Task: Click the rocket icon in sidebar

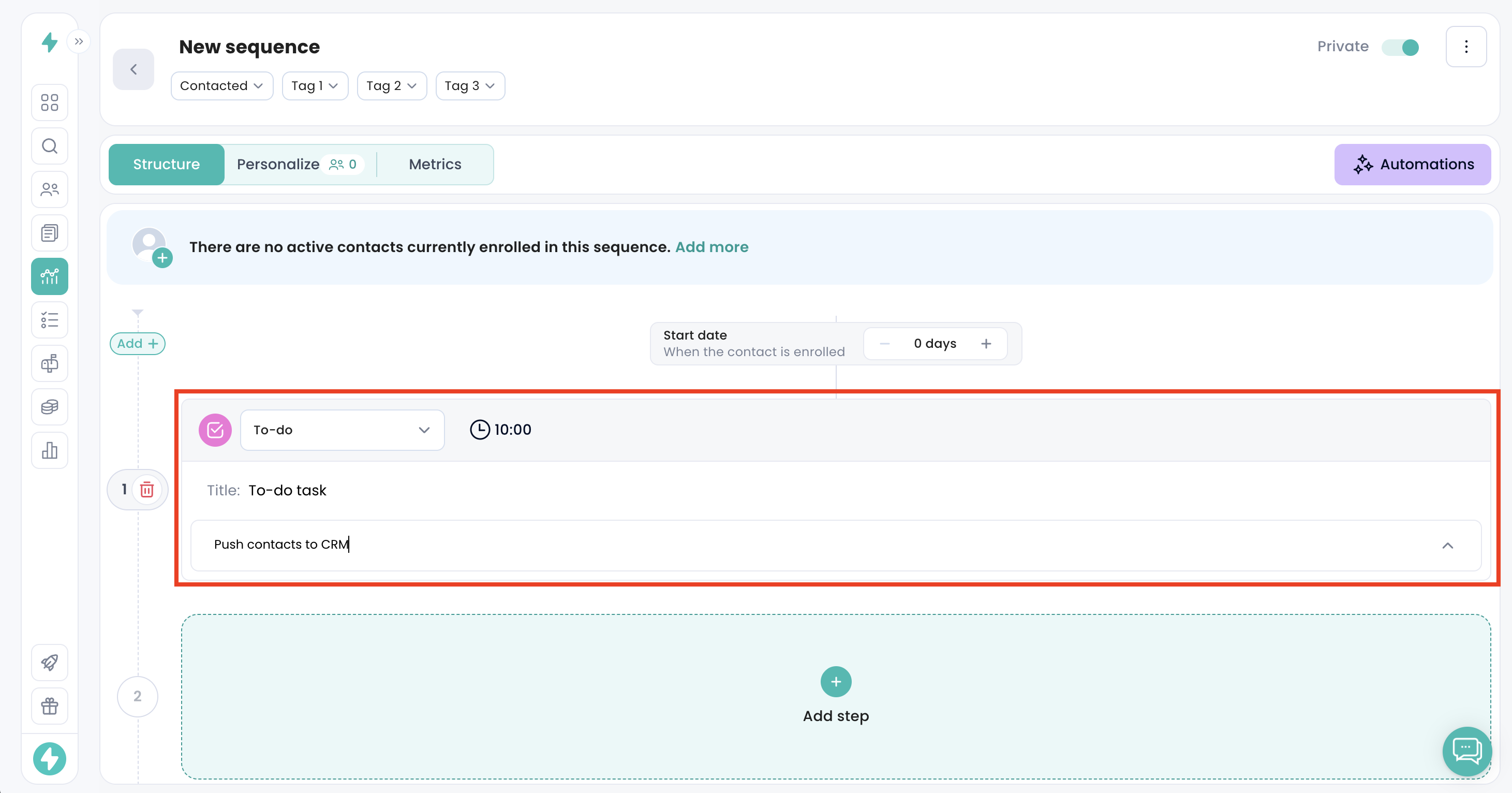Action: click(50, 663)
